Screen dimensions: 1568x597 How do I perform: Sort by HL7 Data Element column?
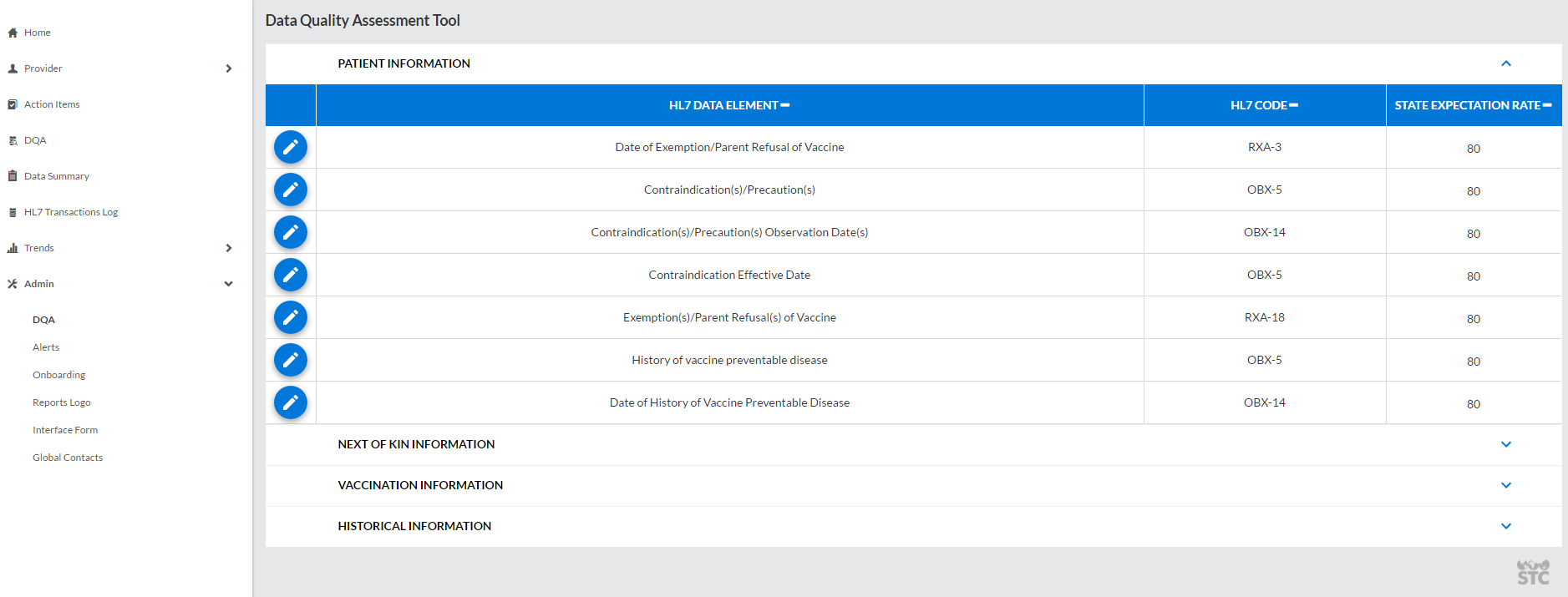tap(729, 105)
